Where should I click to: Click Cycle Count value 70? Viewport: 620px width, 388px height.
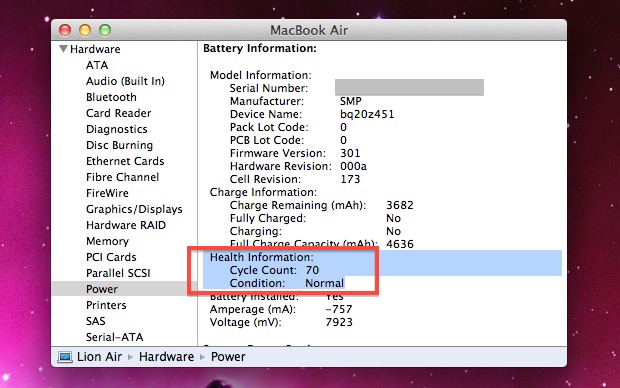312,270
